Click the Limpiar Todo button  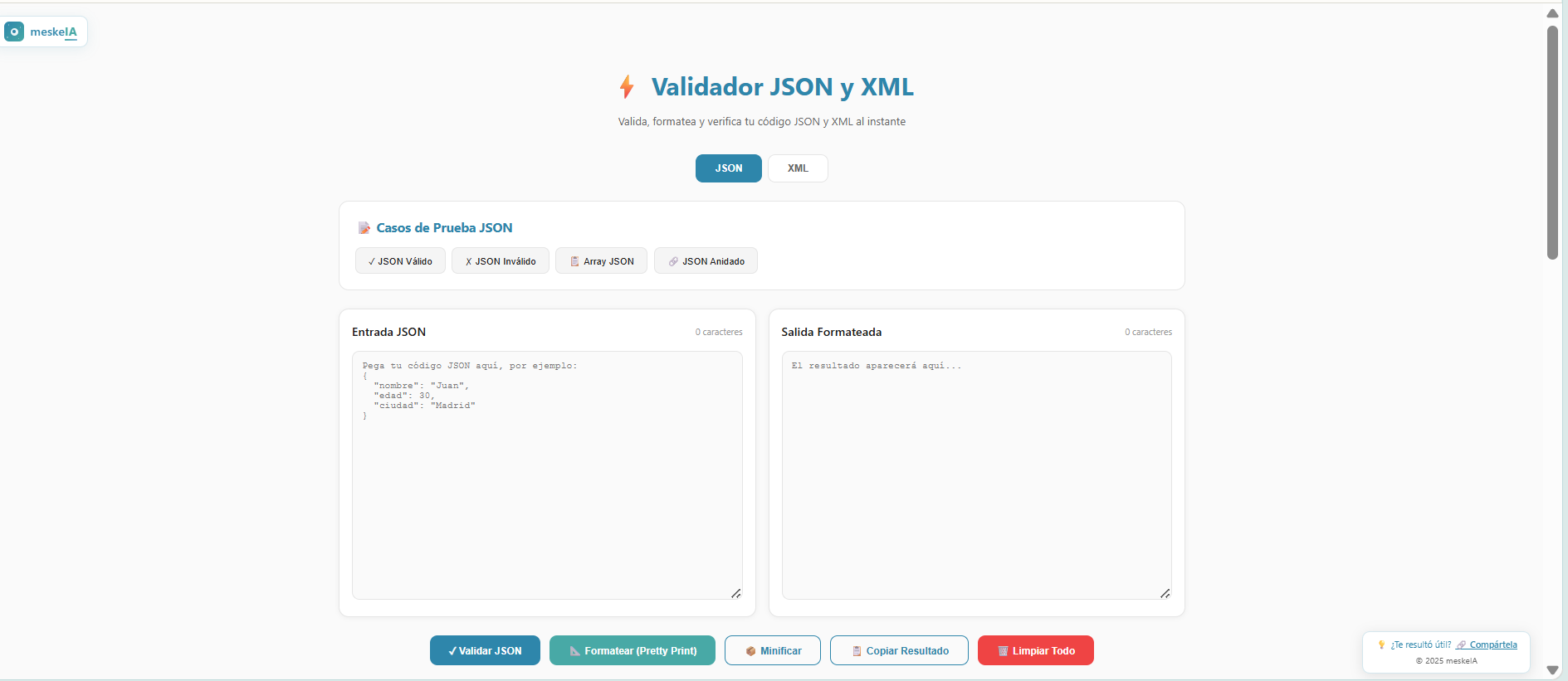click(x=1036, y=650)
